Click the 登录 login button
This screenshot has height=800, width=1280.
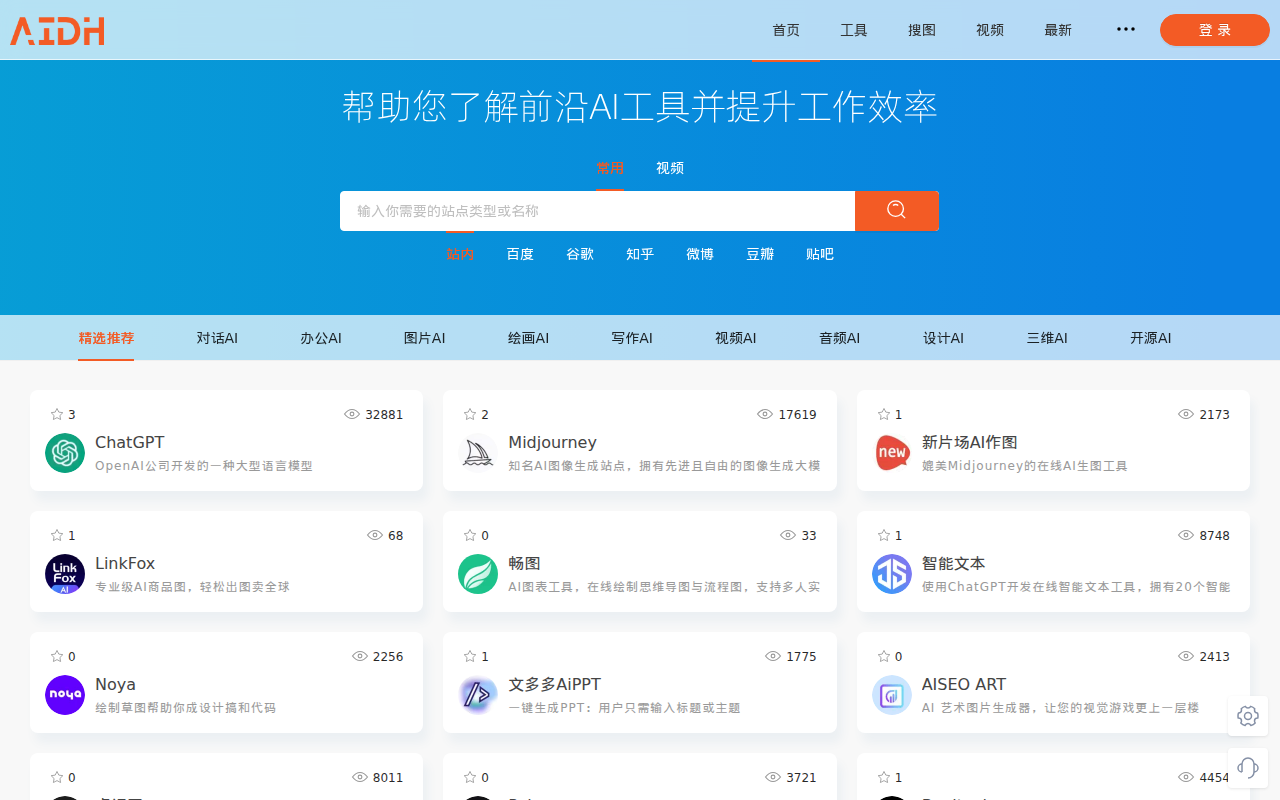[x=1215, y=30]
